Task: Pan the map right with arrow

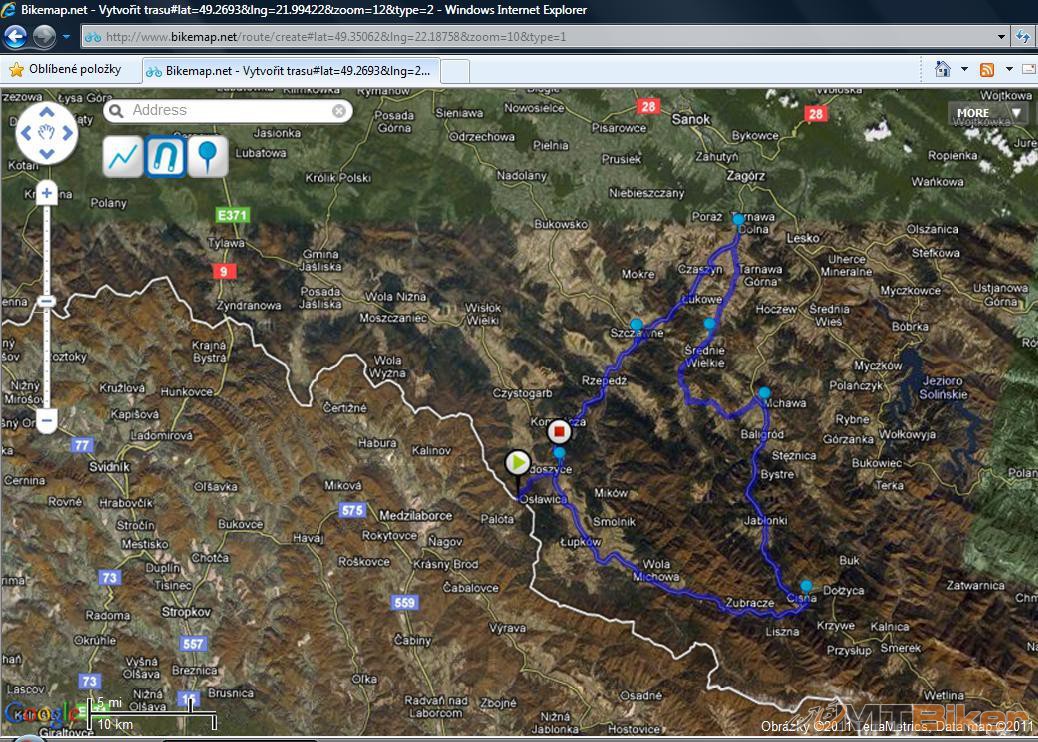Action: pyautogui.click(x=68, y=132)
